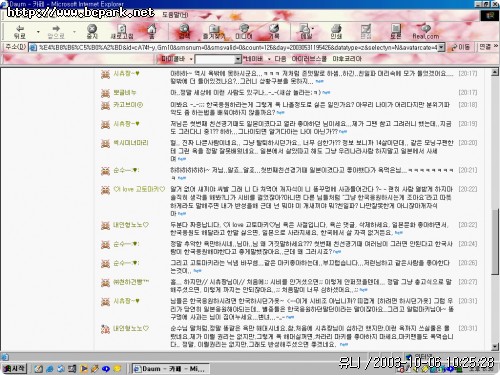
Task: Click the avatar icon of the 20:27 comment
Action: pyautogui.click(x=105, y=283)
